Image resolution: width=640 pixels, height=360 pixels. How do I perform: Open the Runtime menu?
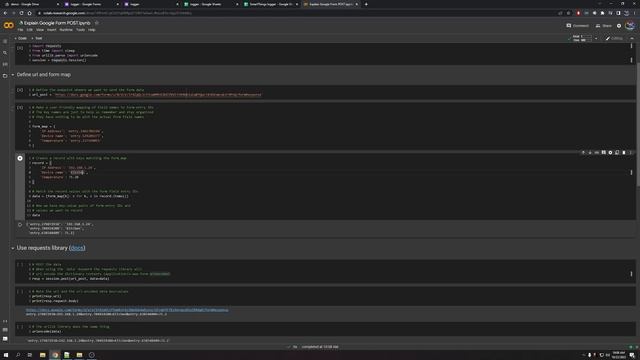click(66, 30)
